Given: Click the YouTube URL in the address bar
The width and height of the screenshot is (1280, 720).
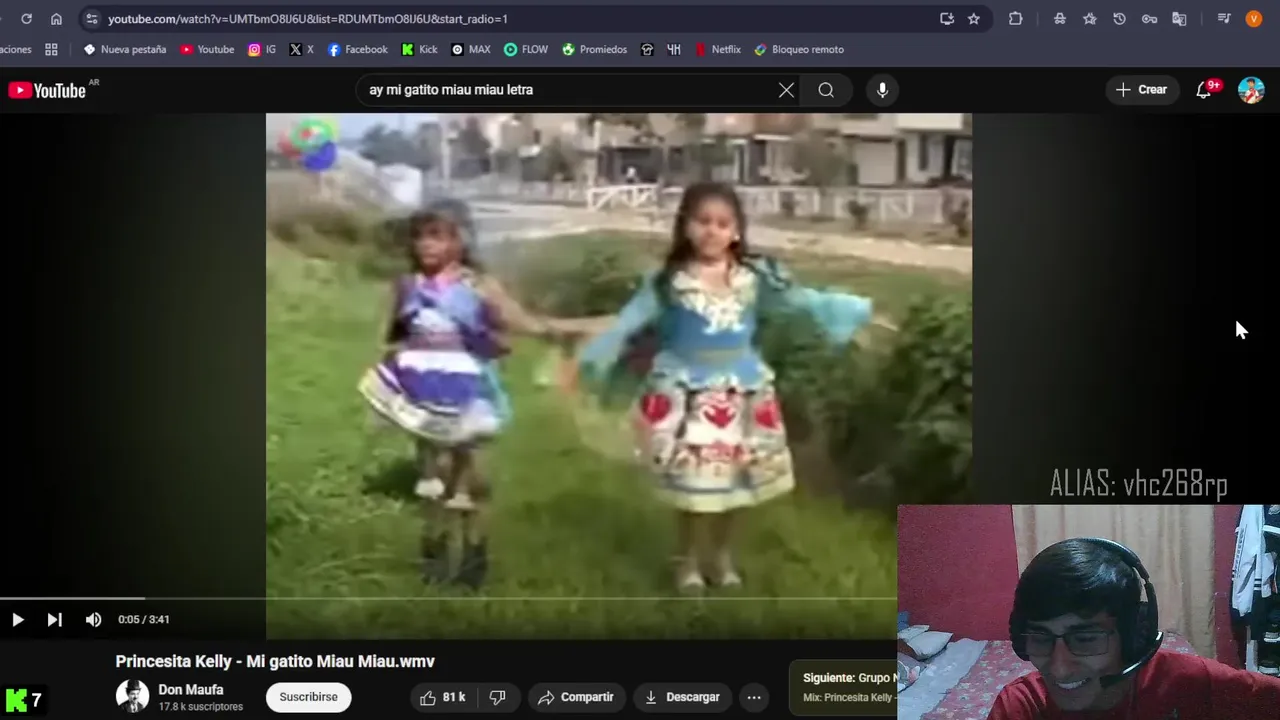Looking at the screenshot, I should (x=308, y=19).
